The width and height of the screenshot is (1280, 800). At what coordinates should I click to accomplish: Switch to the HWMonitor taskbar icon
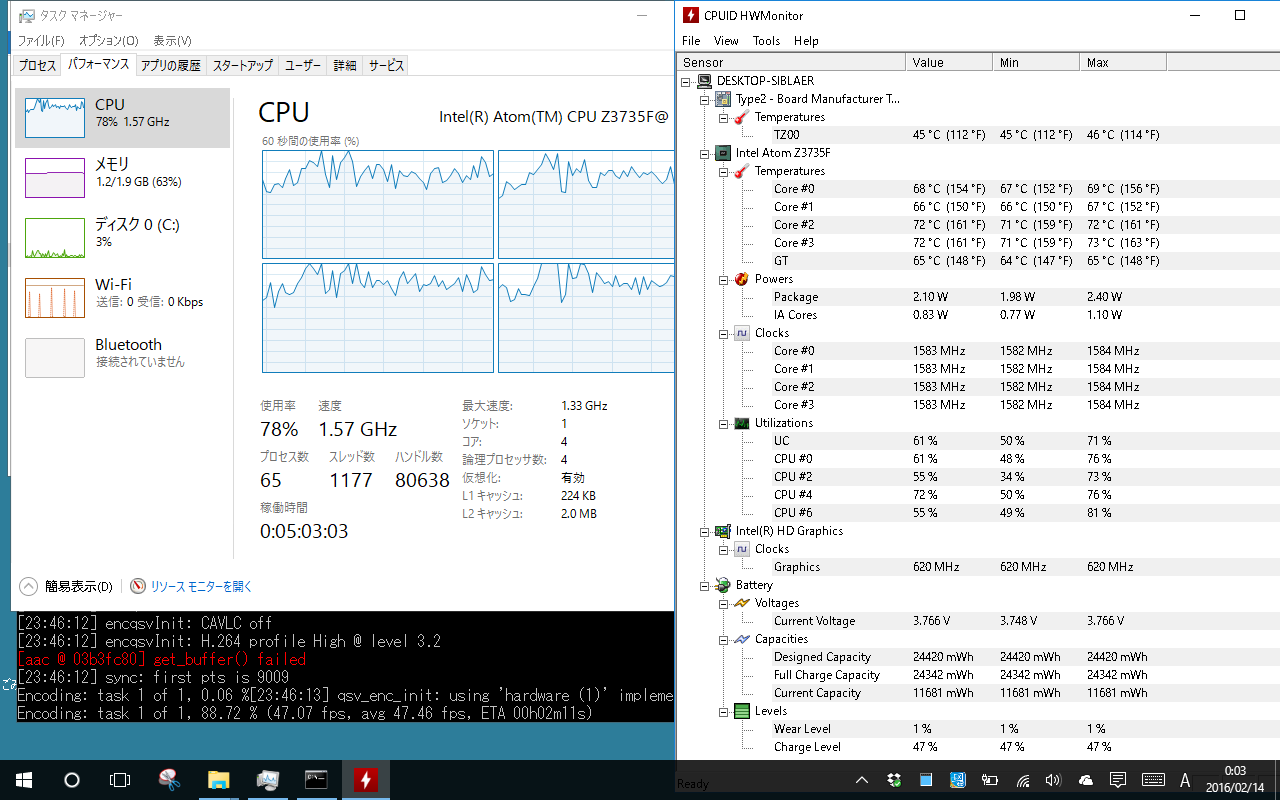[366, 780]
